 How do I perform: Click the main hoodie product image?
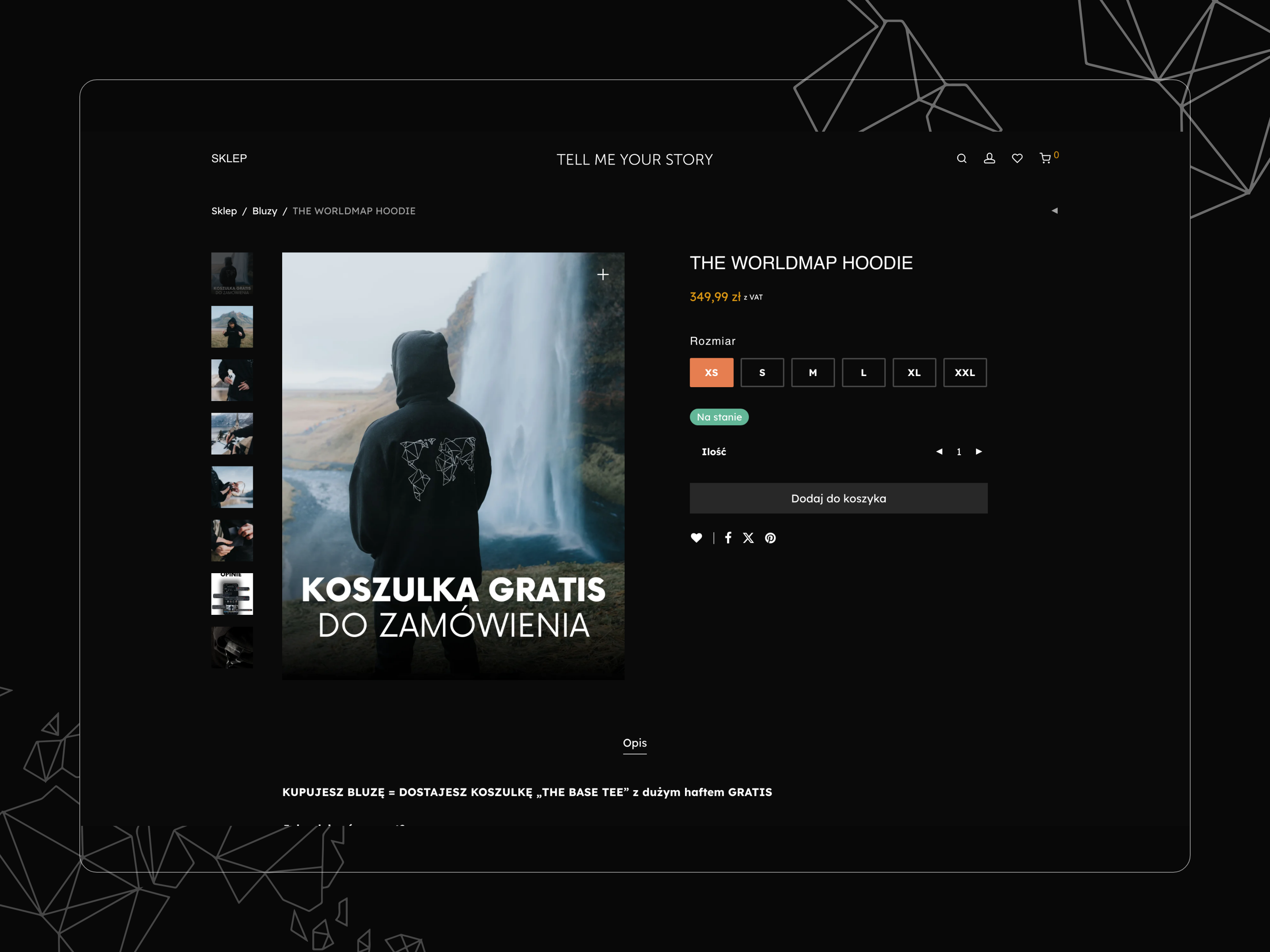(453, 466)
